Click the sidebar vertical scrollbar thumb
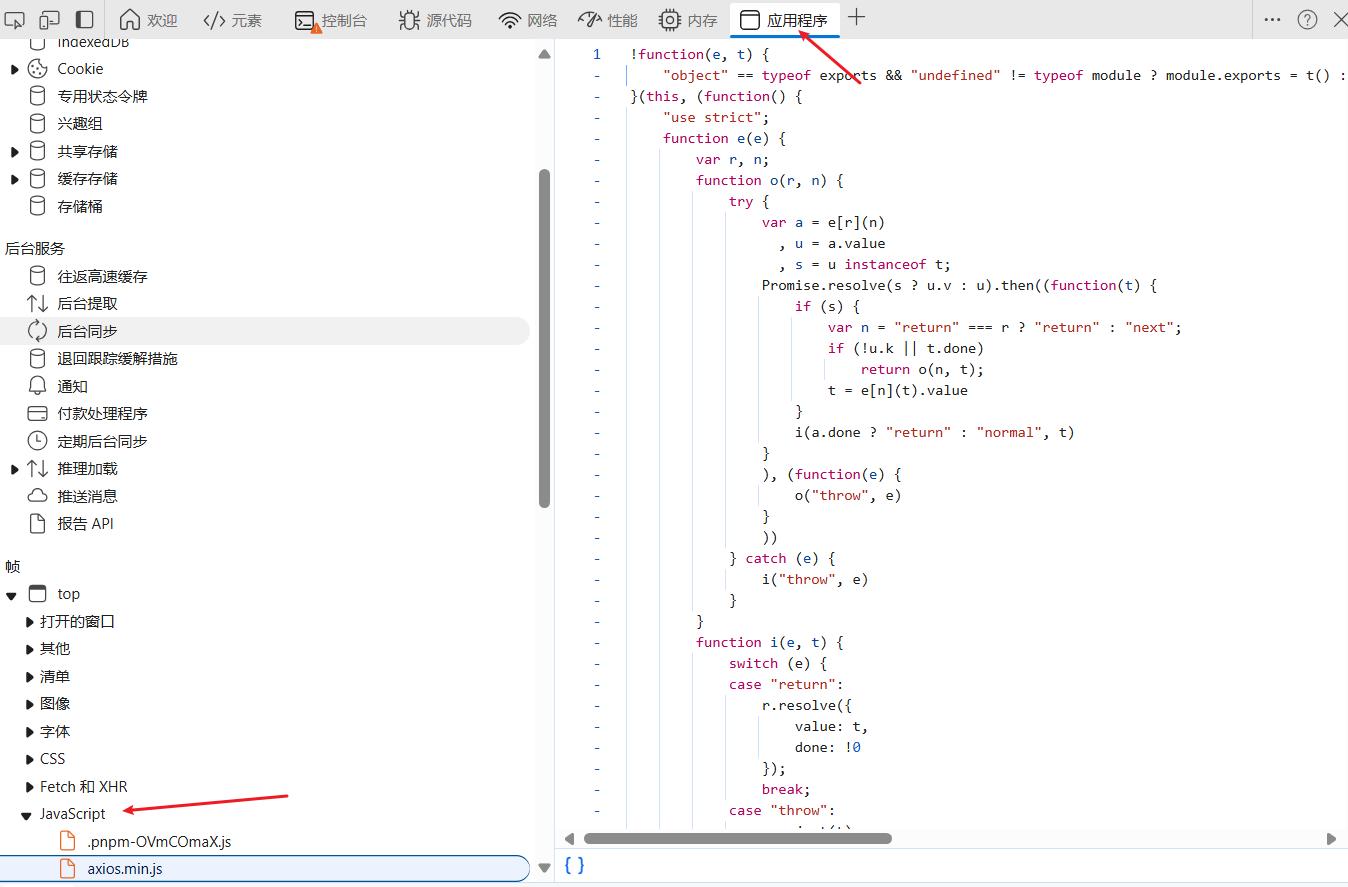This screenshot has height=887, width=1348. coord(545,338)
